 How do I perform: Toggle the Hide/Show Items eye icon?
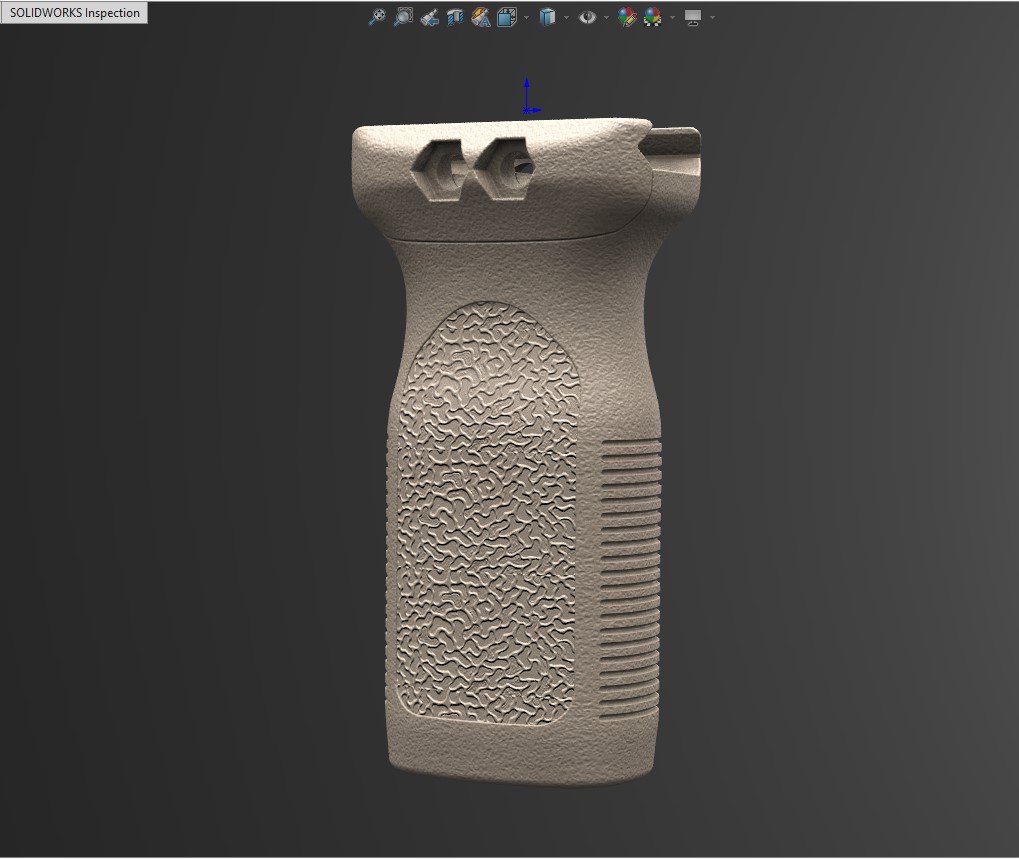point(587,17)
